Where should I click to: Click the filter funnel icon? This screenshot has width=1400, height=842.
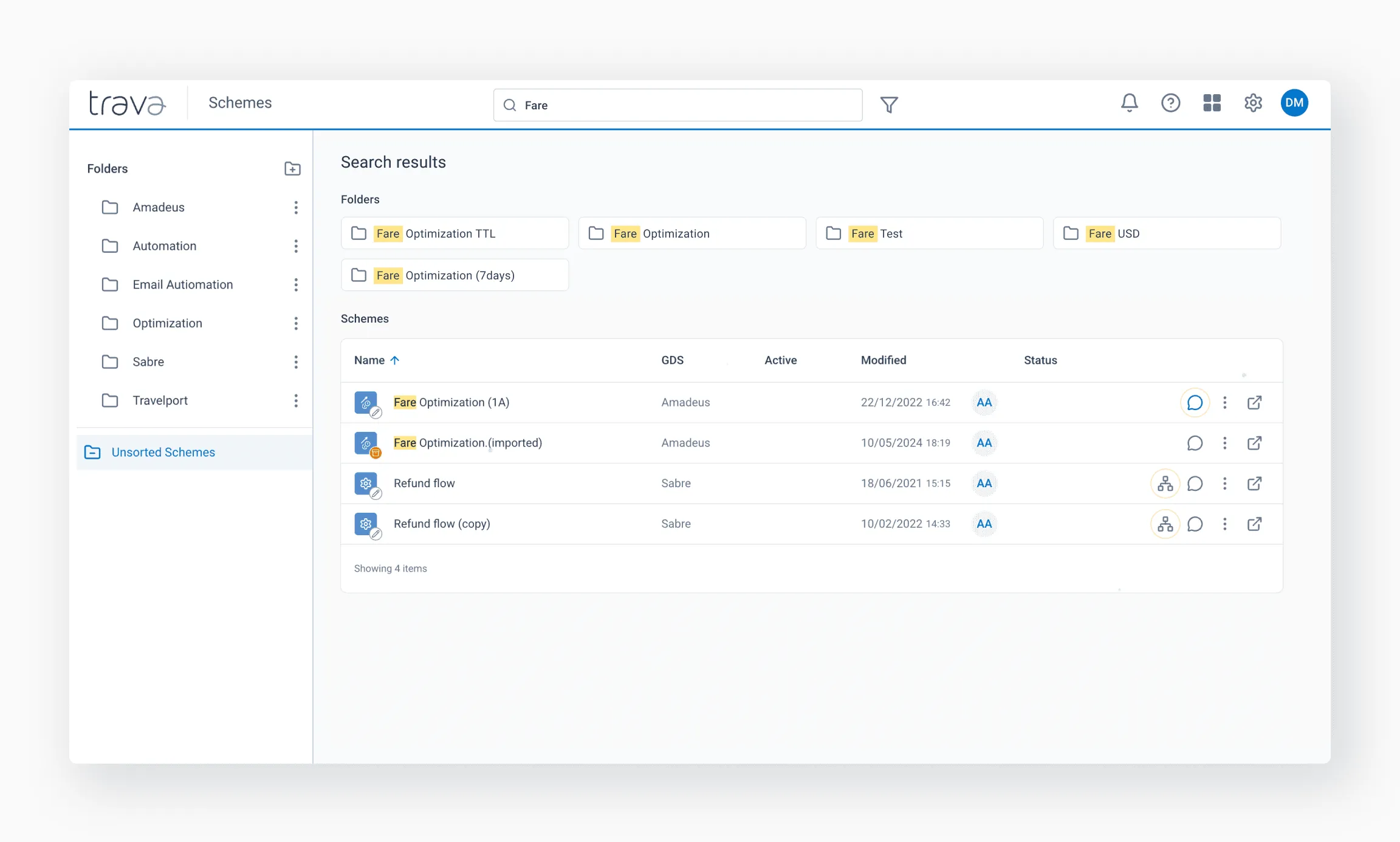click(889, 105)
